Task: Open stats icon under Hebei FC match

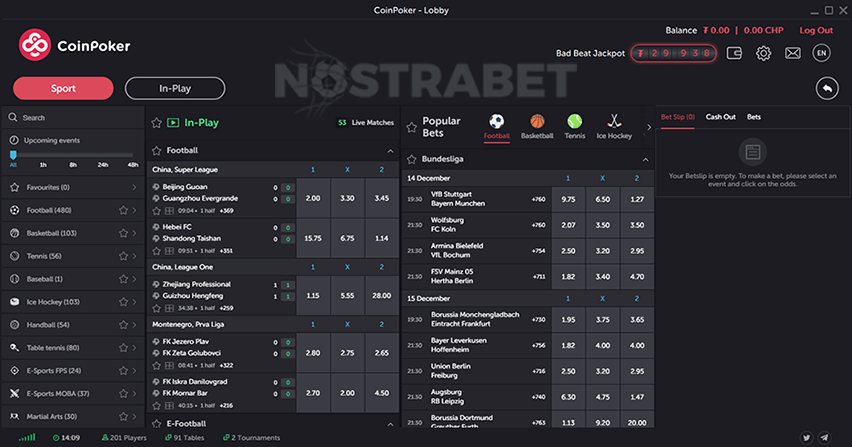Action: pyautogui.click(x=169, y=251)
